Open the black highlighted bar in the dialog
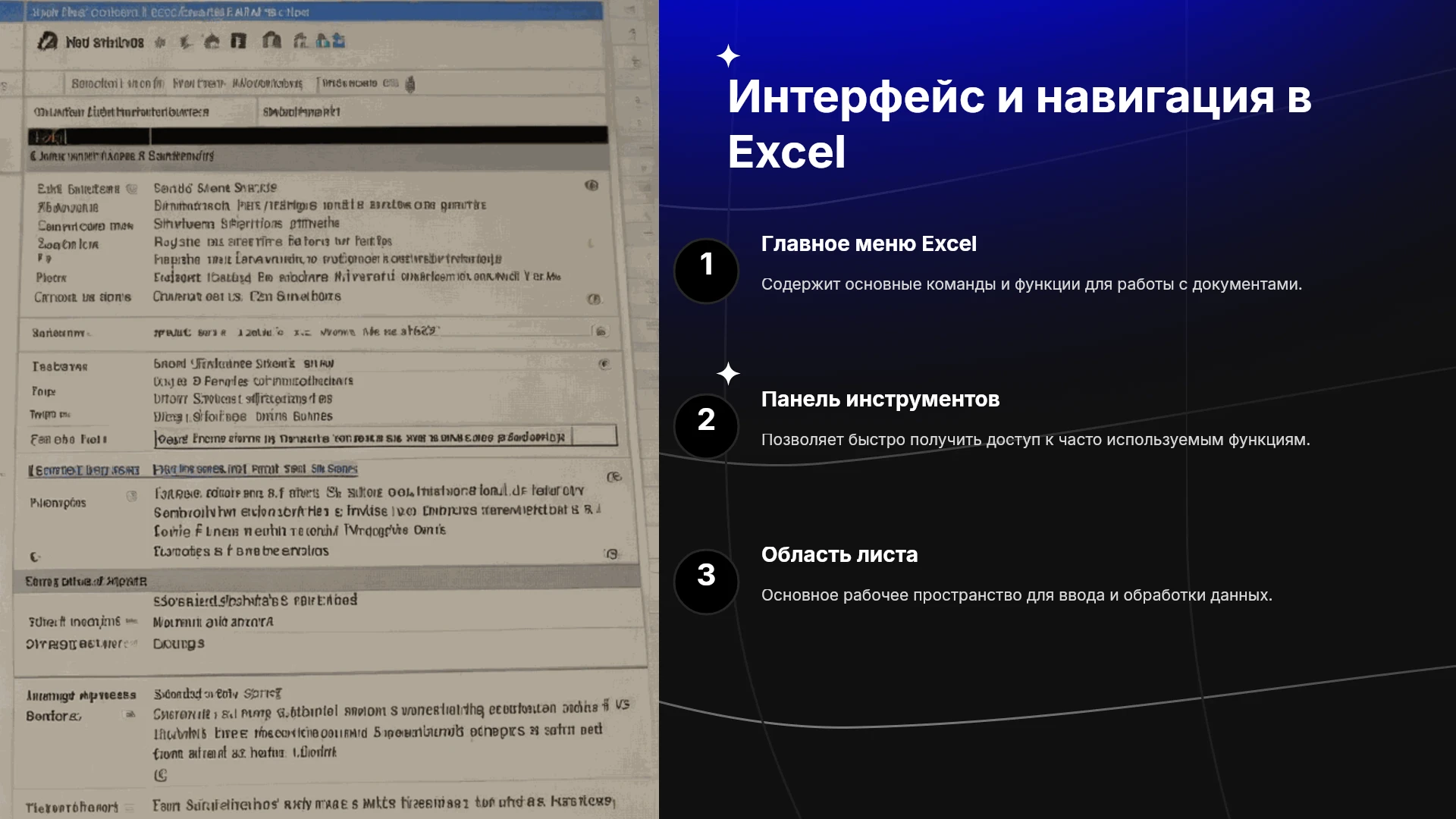The height and width of the screenshot is (819, 1456). (x=318, y=136)
